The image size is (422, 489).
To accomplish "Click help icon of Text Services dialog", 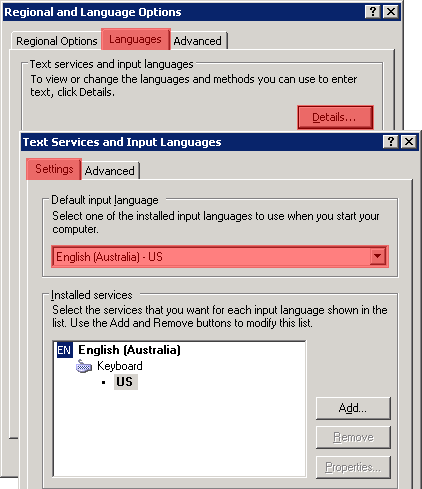I will pos(391,142).
